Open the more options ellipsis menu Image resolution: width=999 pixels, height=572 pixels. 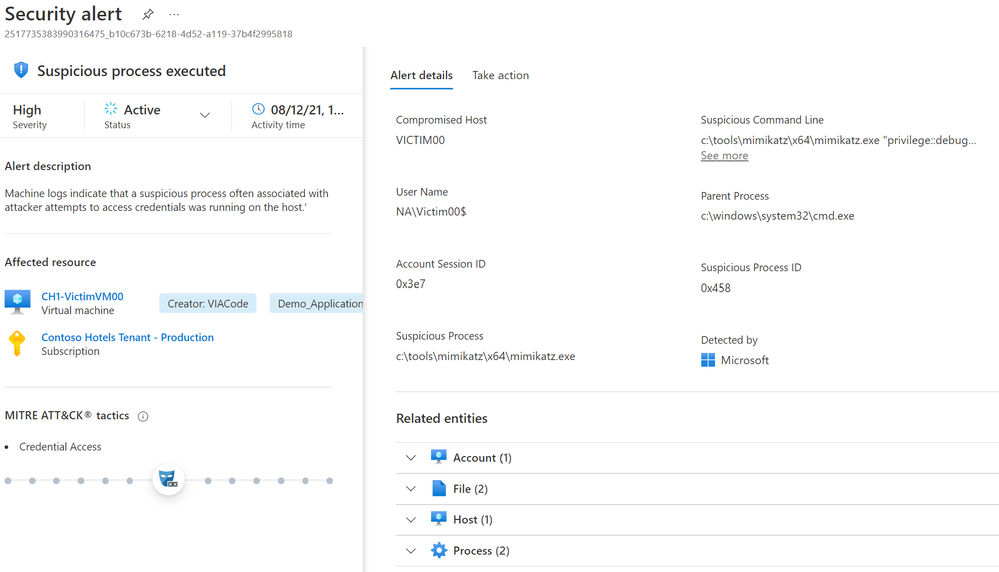point(174,14)
